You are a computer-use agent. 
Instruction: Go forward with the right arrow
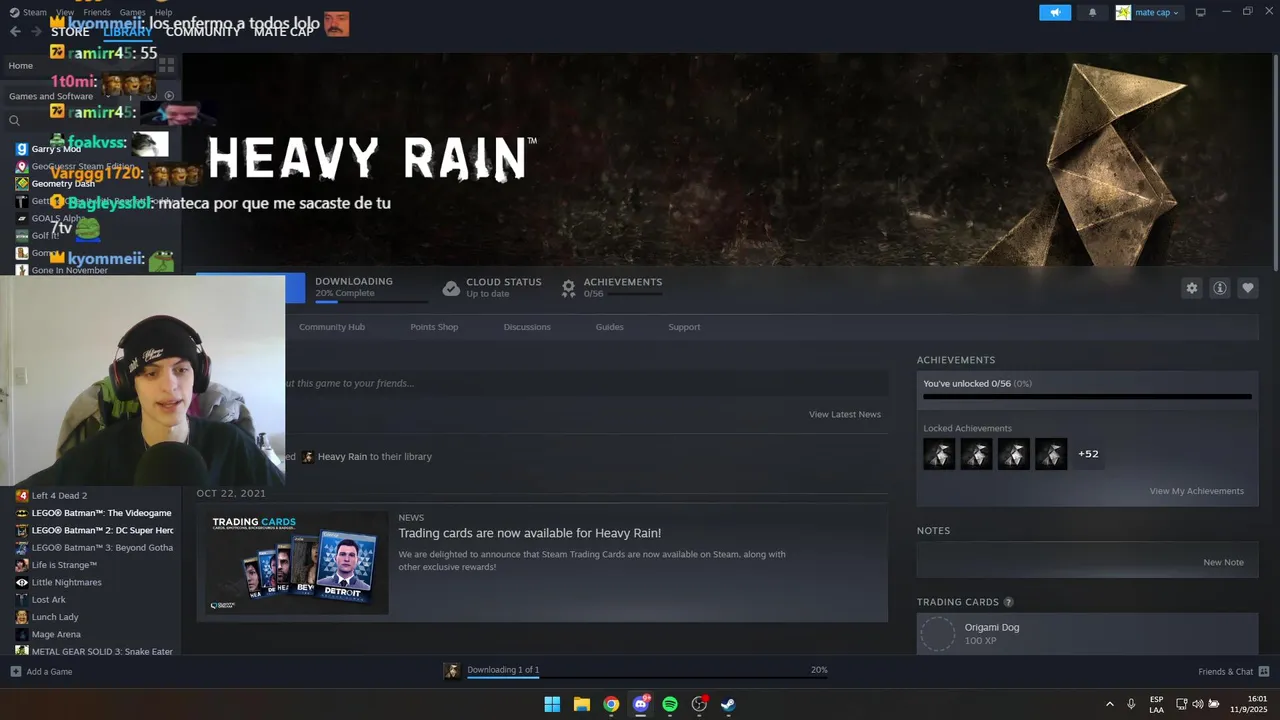36,31
